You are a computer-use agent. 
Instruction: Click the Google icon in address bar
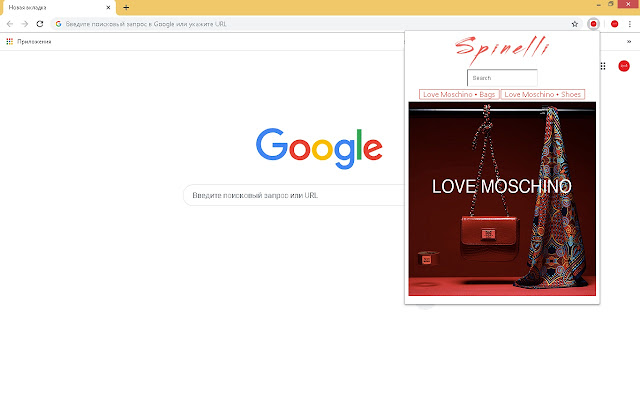(58, 24)
